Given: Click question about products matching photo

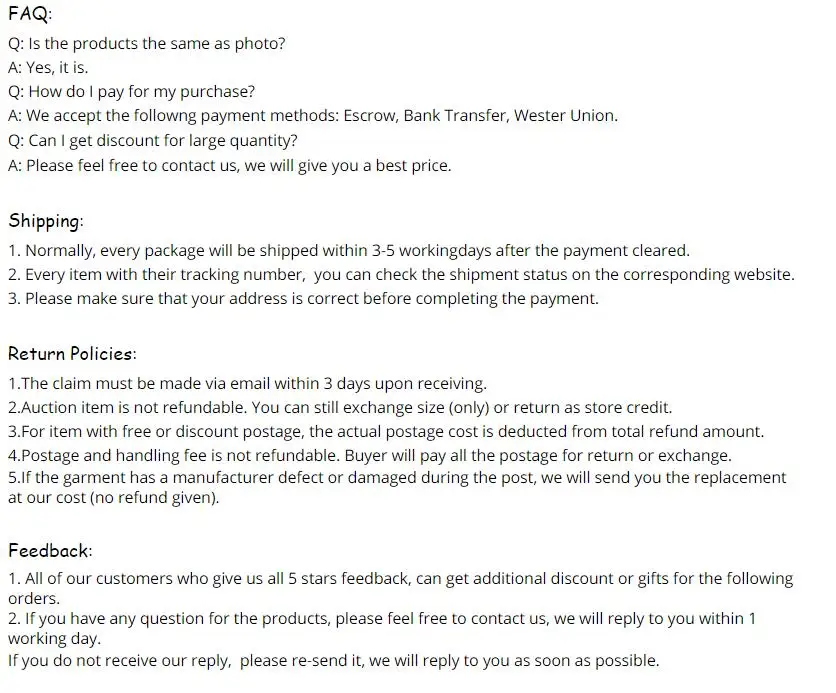Looking at the screenshot, I should (147, 43).
